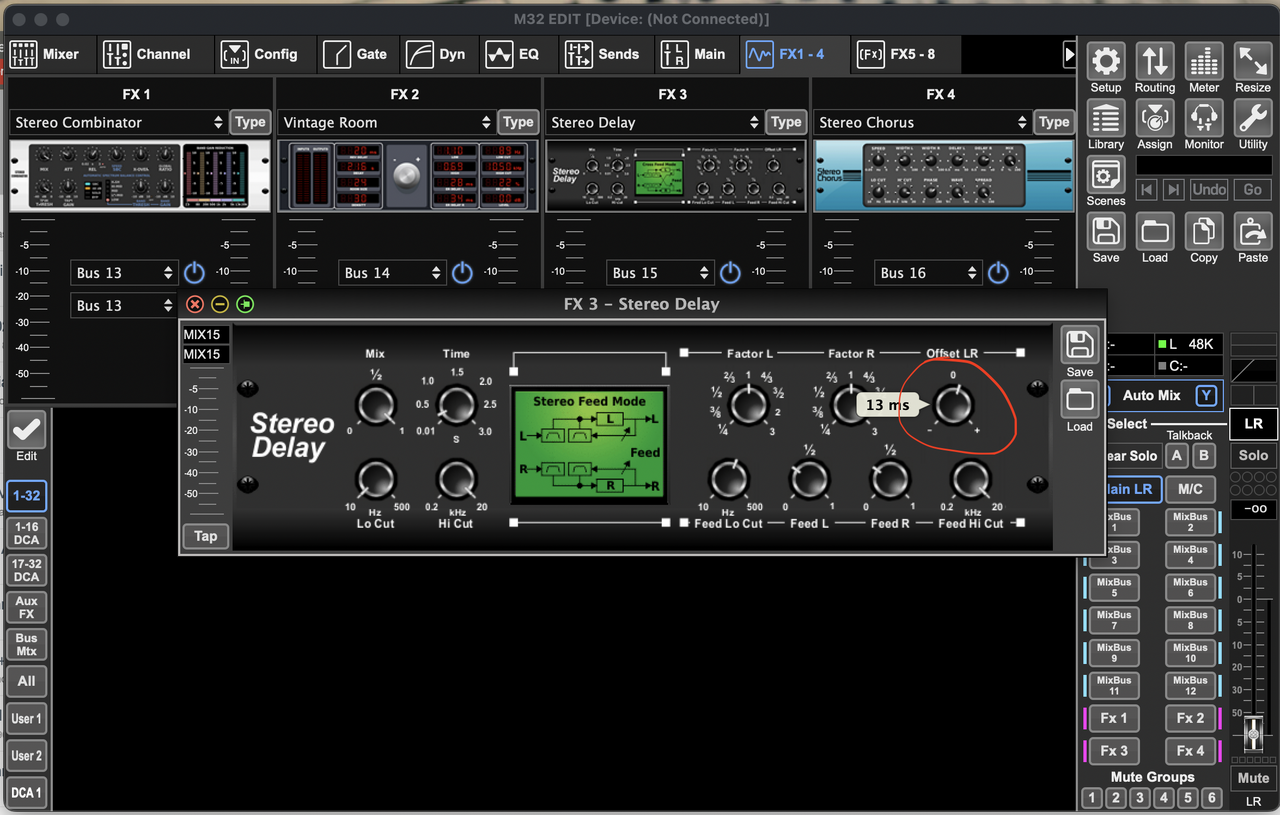The height and width of the screenshot is (815, 1280).
Task: Toggle Talkback A
Action: pyautogui.click(x=1177, y=455)
